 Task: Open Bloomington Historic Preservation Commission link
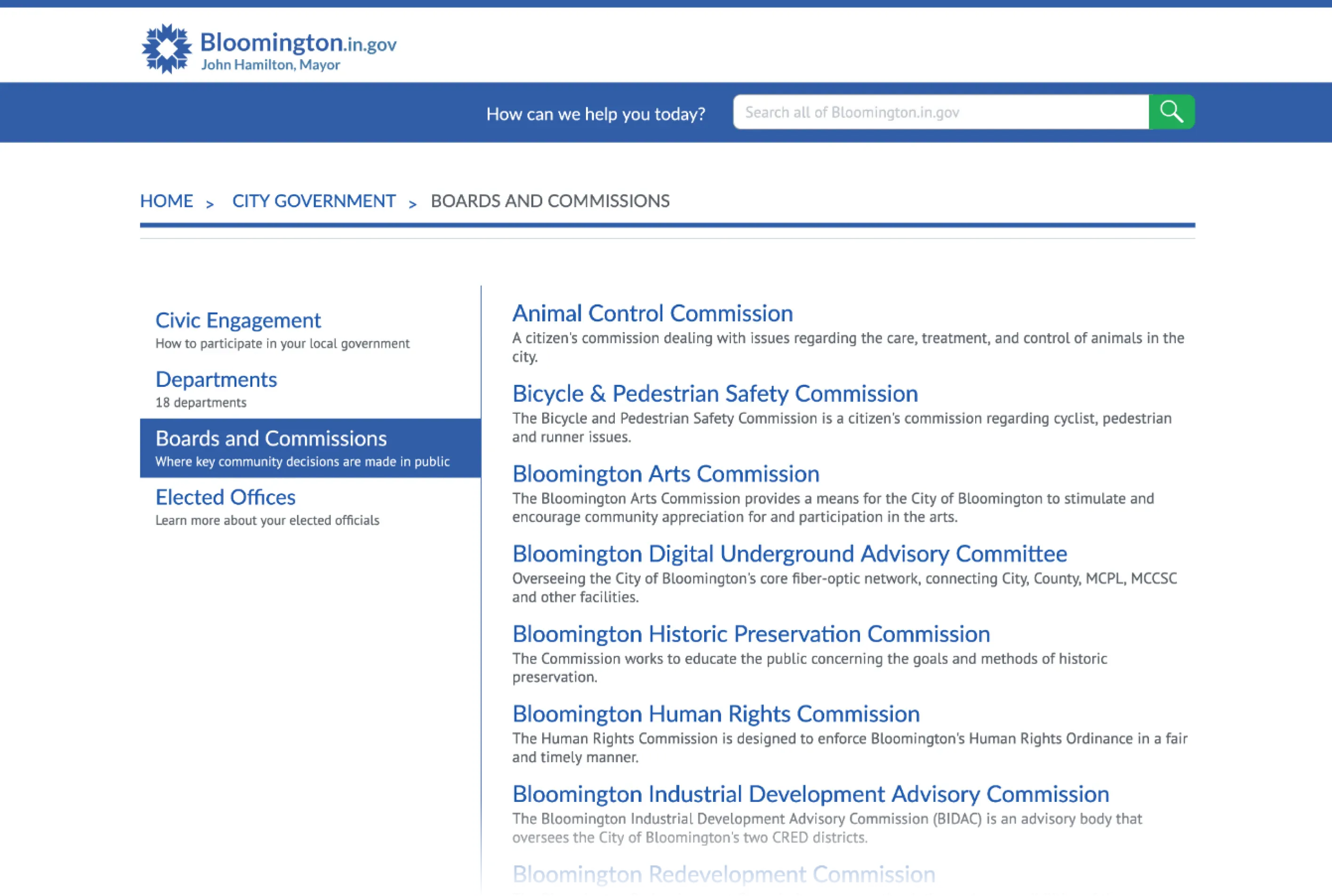(x=751, y=634)
